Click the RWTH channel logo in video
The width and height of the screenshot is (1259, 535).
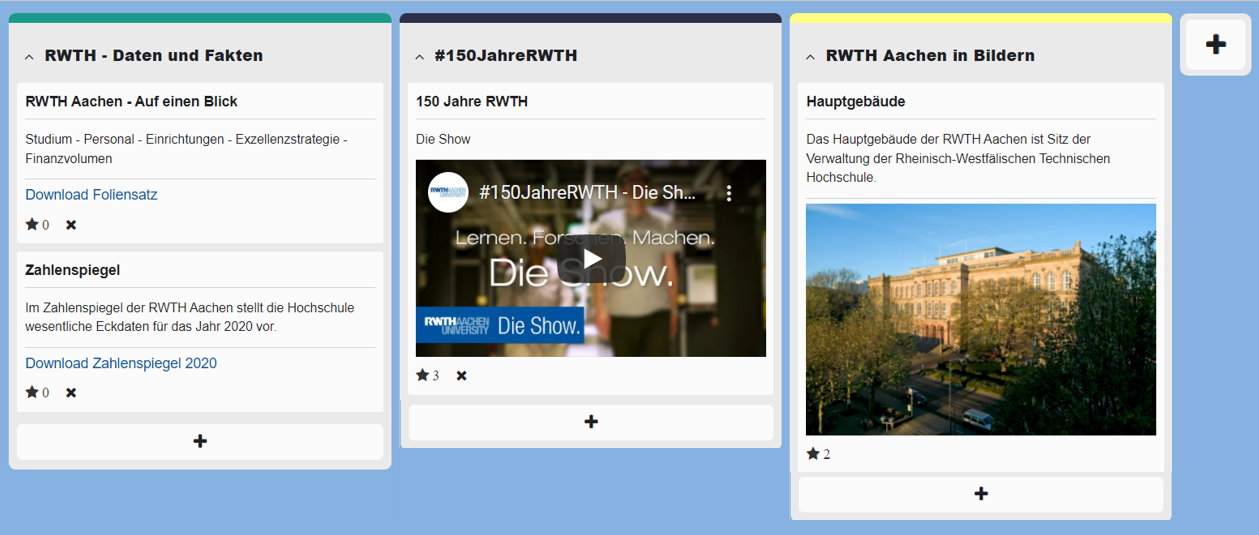coord(448,193)
